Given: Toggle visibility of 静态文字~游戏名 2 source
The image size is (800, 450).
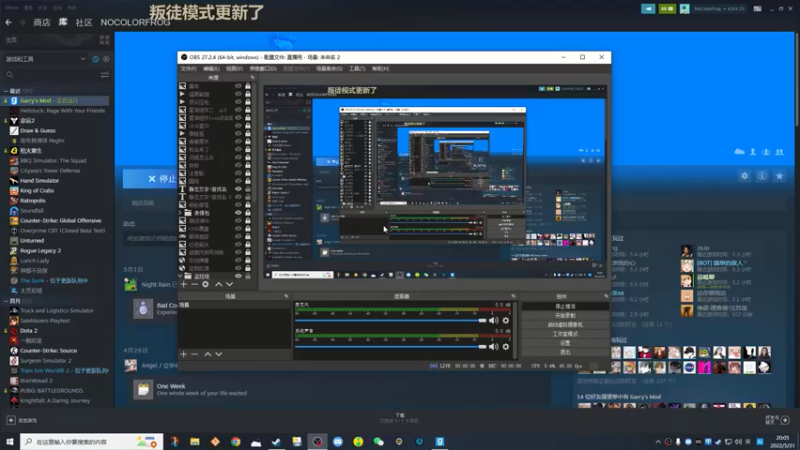Looking at the screenshot, I should (238, 197).
